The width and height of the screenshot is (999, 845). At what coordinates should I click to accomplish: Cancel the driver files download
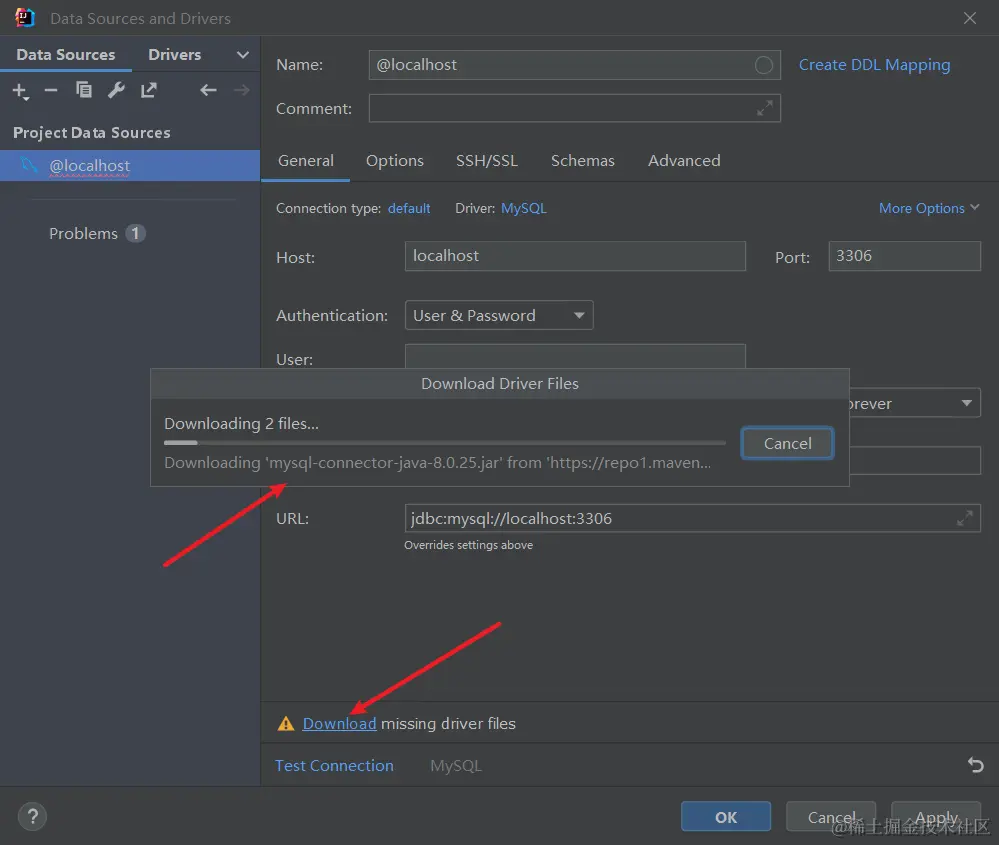click(787, 443)
